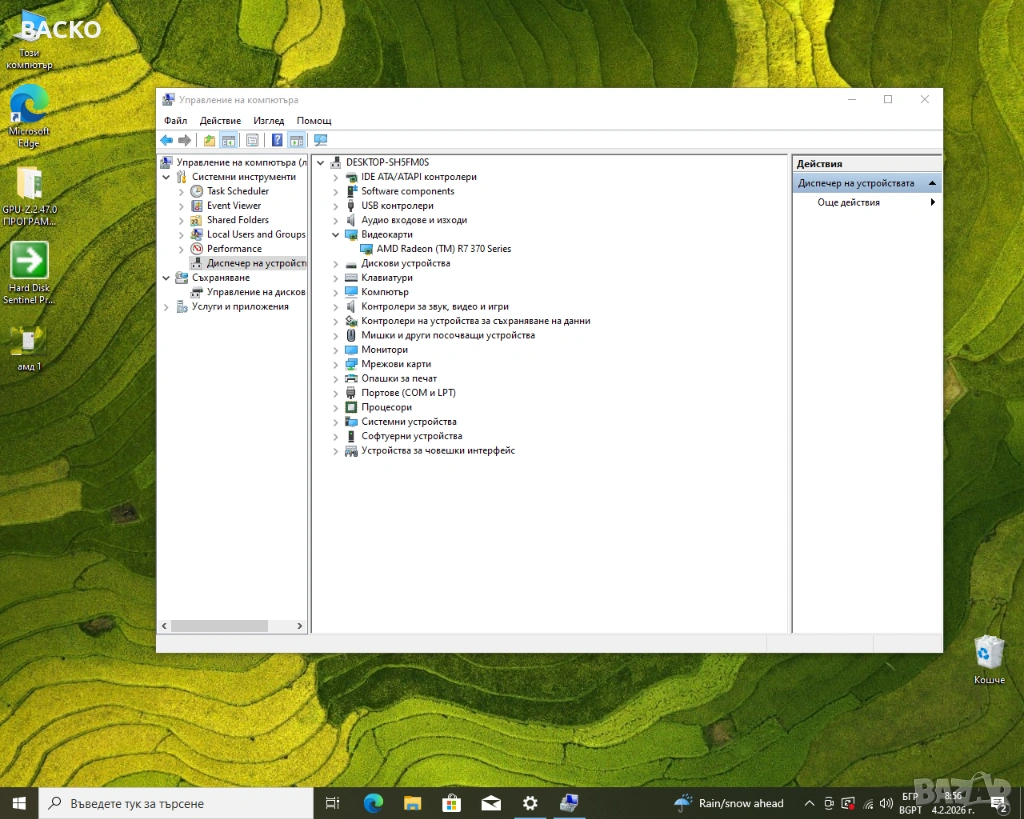This screenshot has width=1024, height=819.
Task: Select AMD Radeon (TM) R7 370 Series
Action: click(443, 249)
